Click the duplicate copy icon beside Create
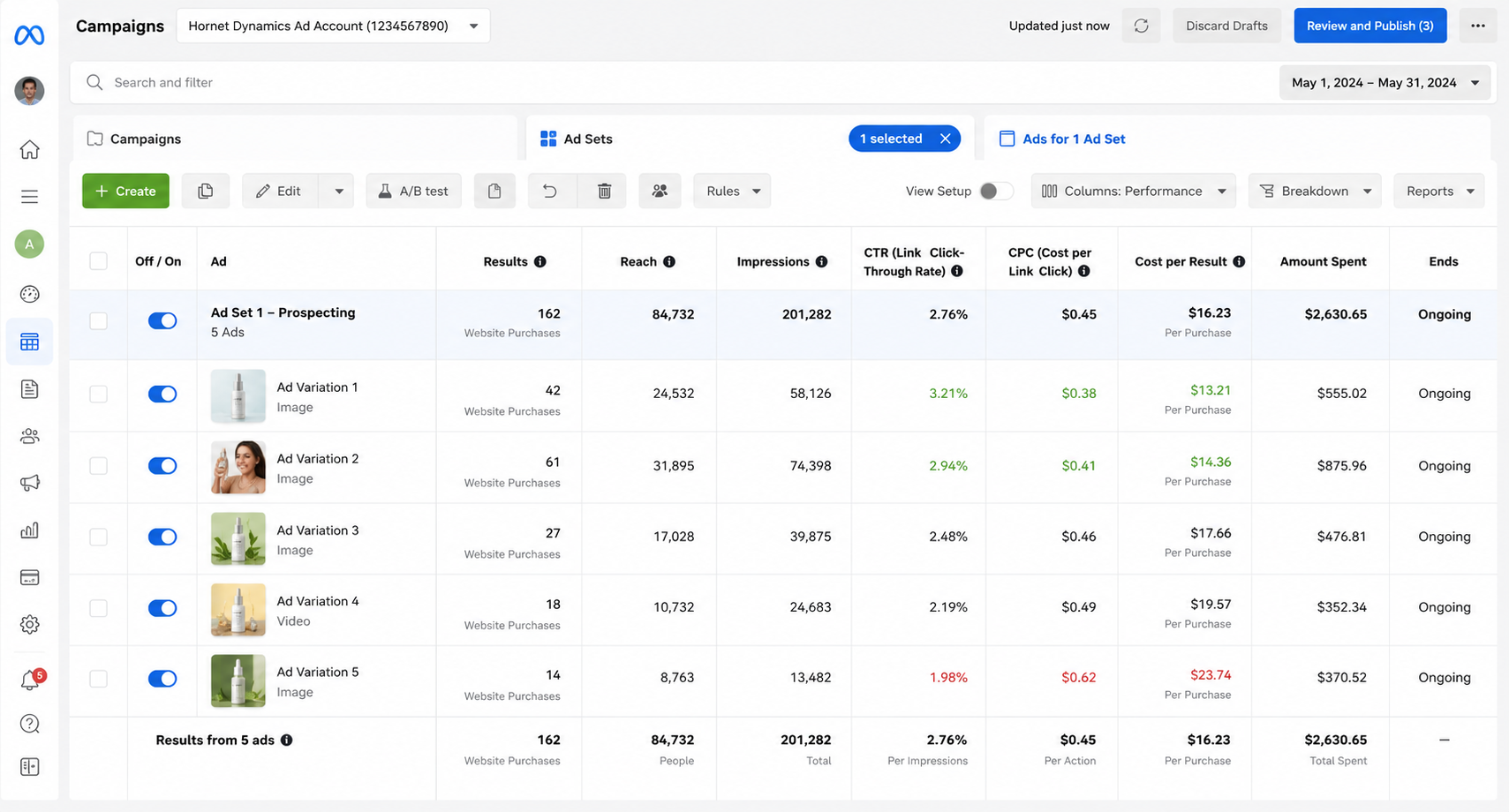Viewport: 1509px width, 812px height. pyautogui.click(x=205, y=191)
